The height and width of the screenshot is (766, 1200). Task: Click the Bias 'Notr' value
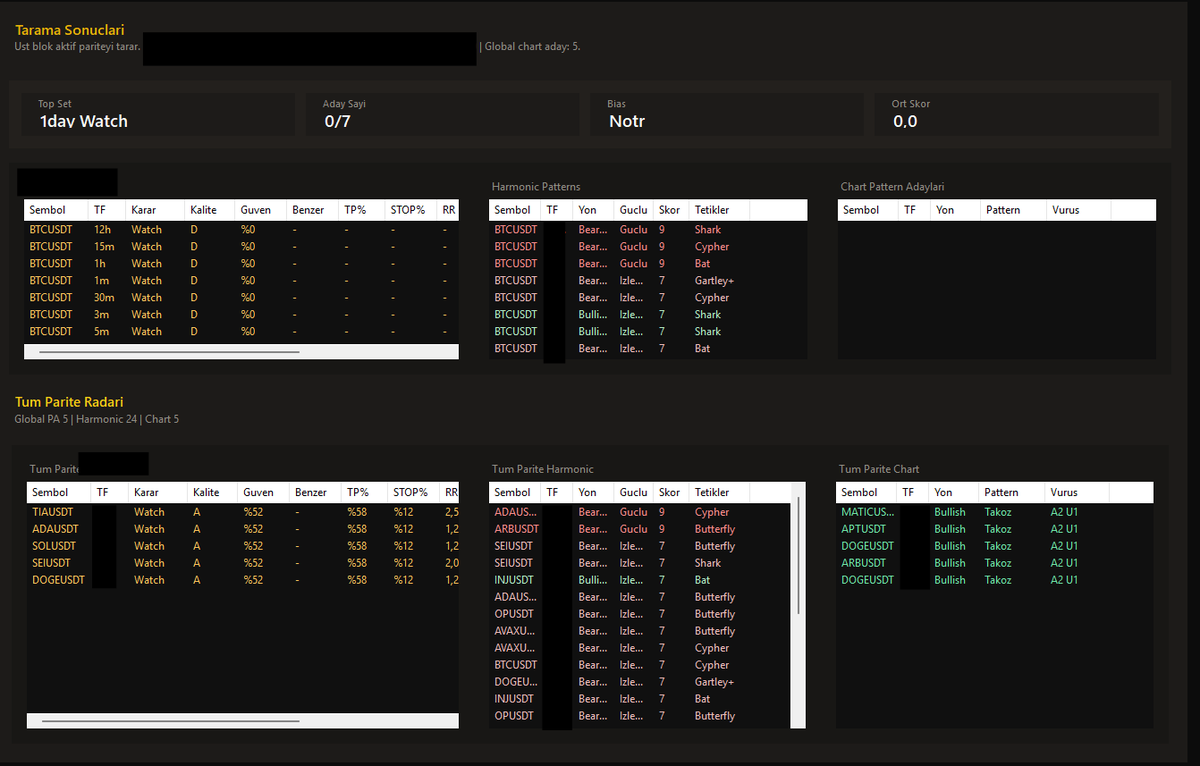click(x=627, y=122)
